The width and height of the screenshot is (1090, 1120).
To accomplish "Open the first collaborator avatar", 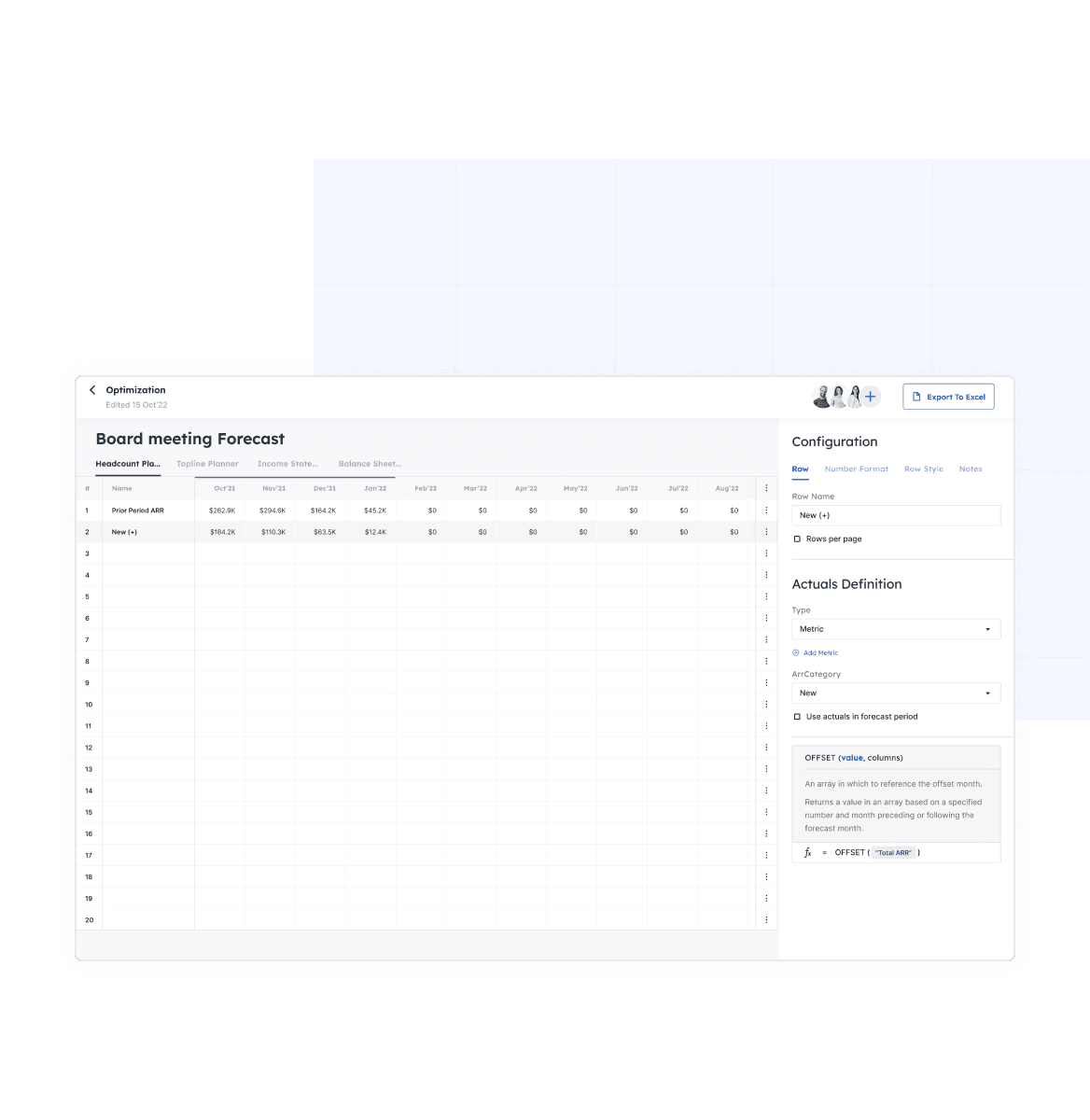I will point(822,397).
